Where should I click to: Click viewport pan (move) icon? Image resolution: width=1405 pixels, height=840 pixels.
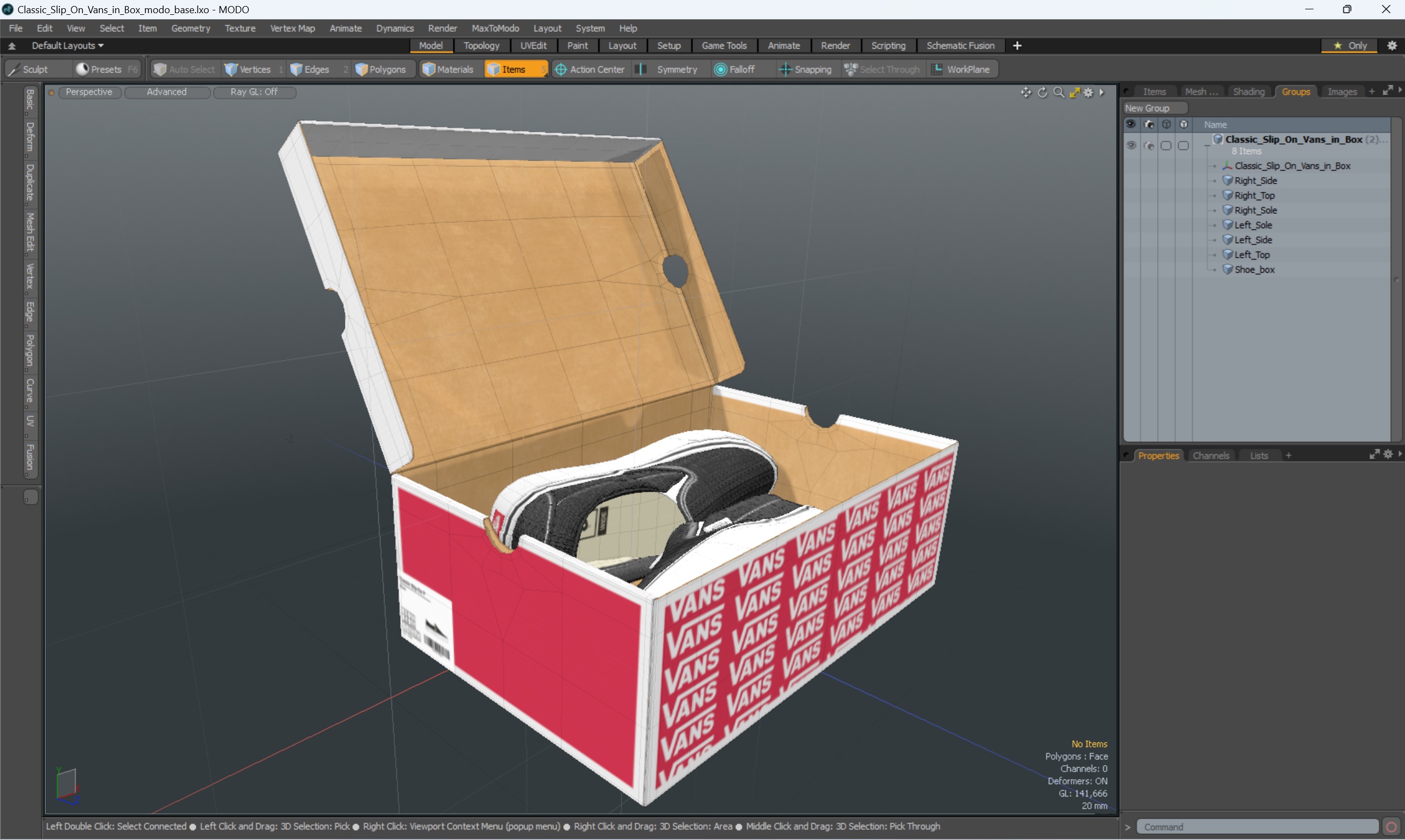point(1026,92)
